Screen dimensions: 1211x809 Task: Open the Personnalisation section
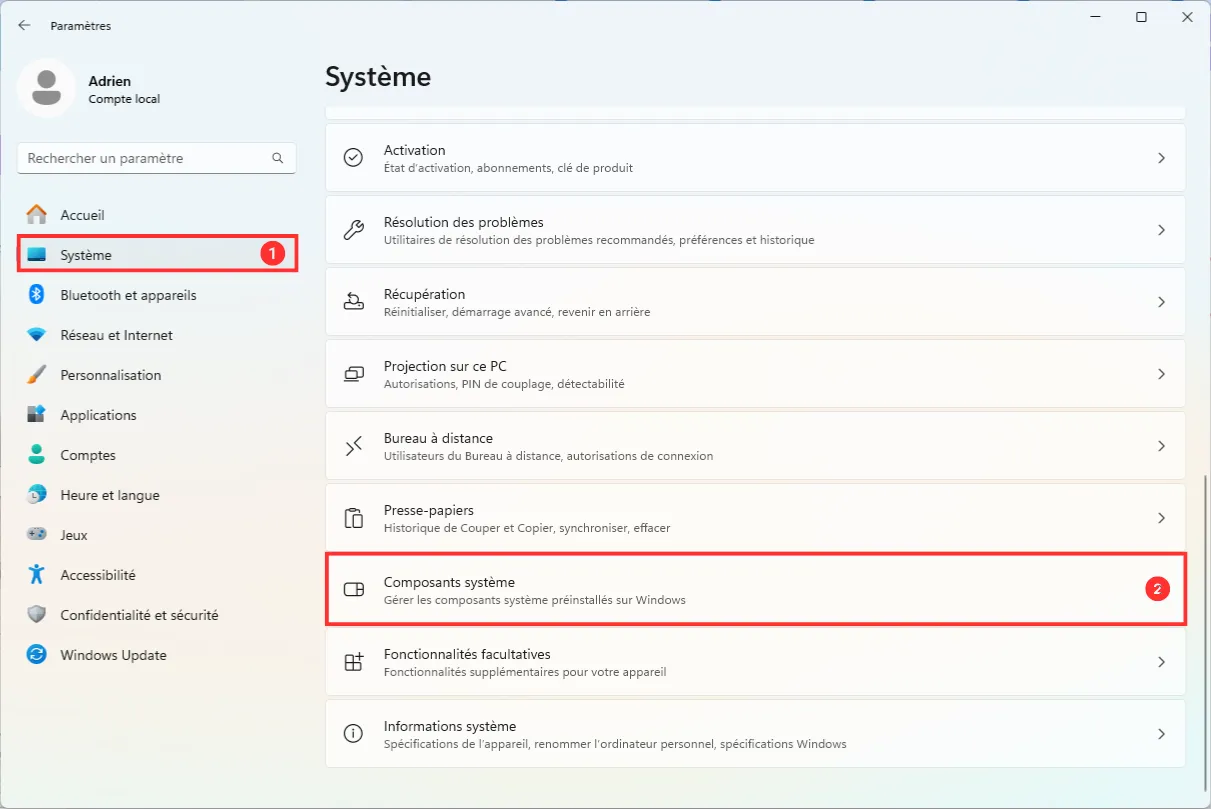(x=157, y=375)
